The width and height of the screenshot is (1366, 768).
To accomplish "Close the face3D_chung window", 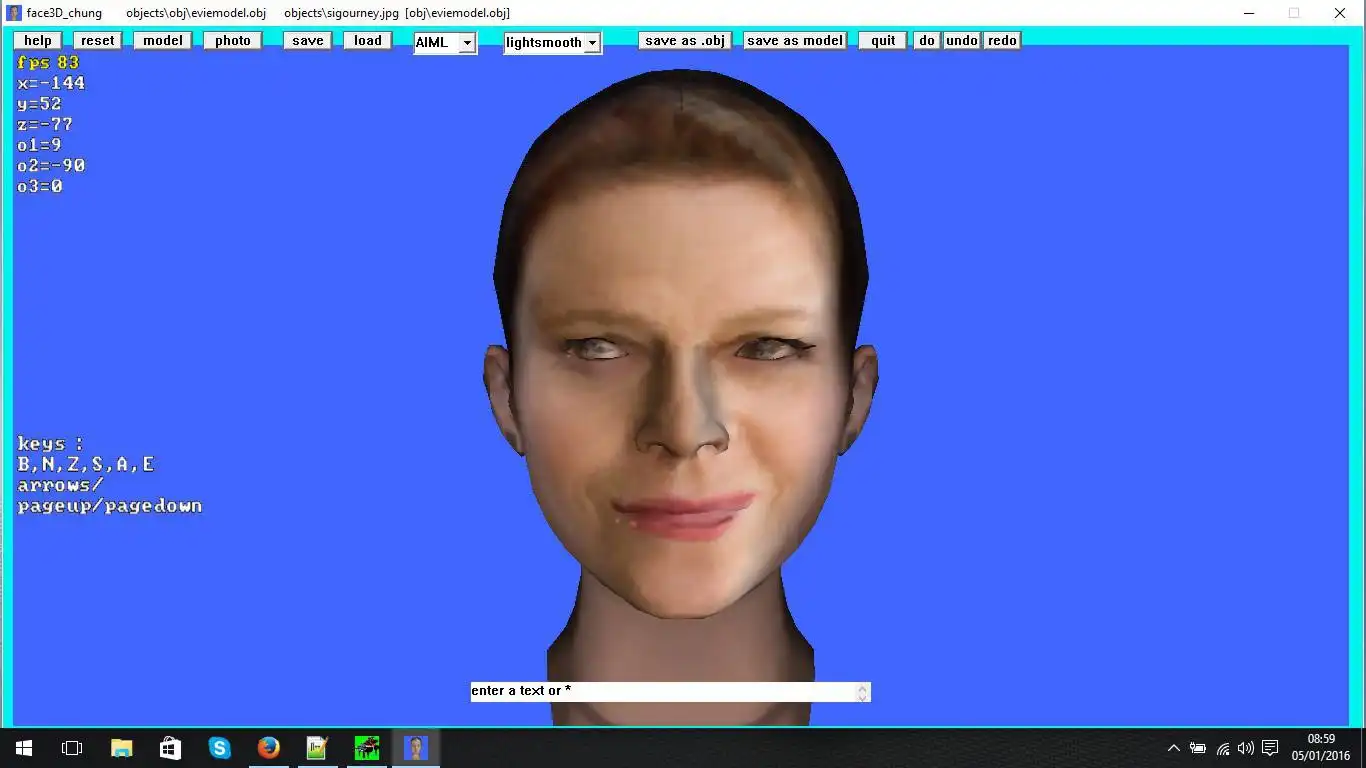I will tap(1340, 13).
